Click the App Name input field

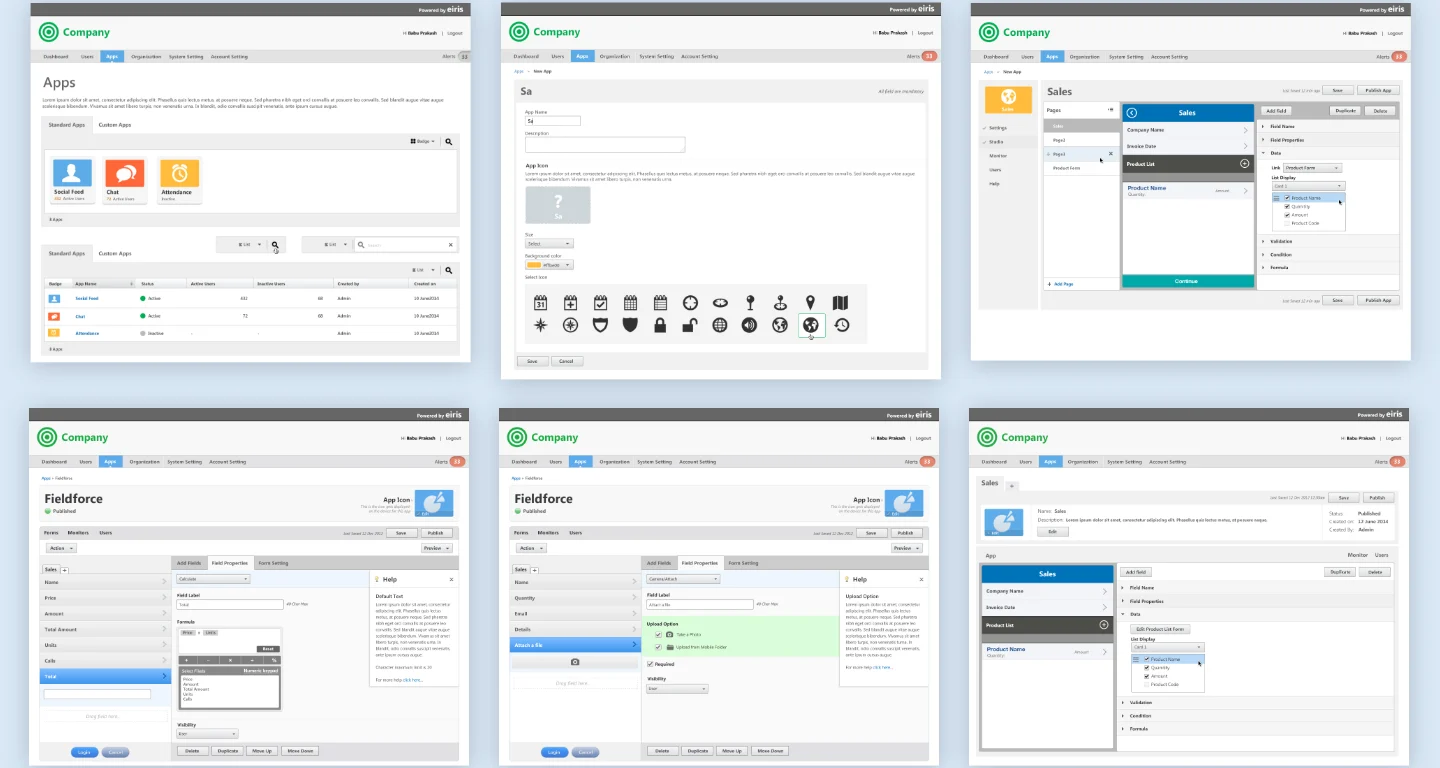tap(553, 121)
